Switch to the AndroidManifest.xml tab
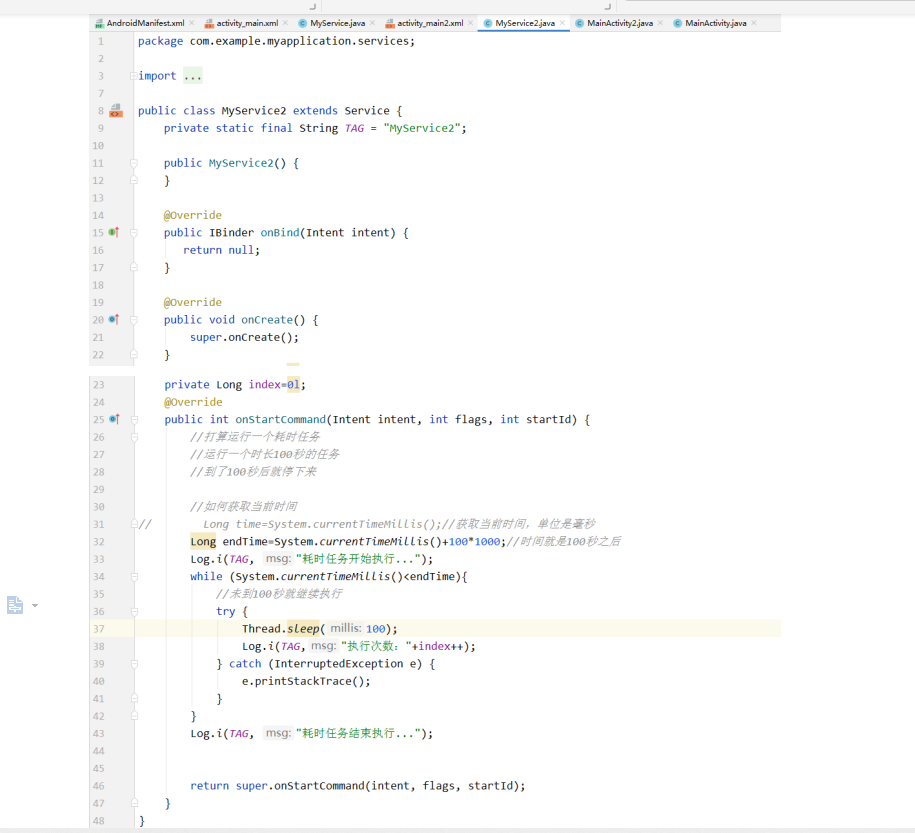The height and width of the screenshot is (833, 915). (145, 23)
